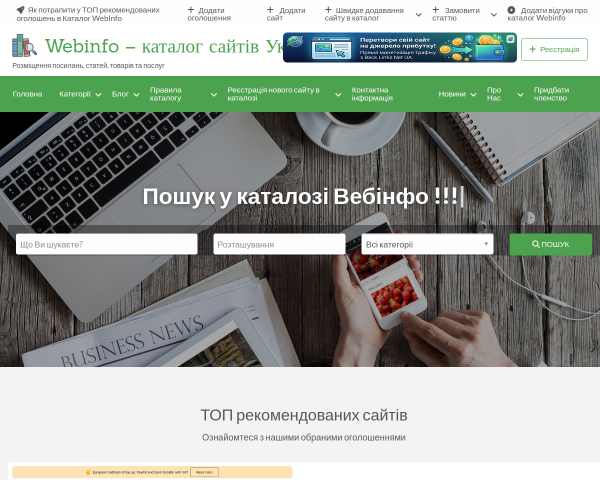Open 'Замовити статтю' link
This screenshot has height=480, width=600.
tap(456, 14)
